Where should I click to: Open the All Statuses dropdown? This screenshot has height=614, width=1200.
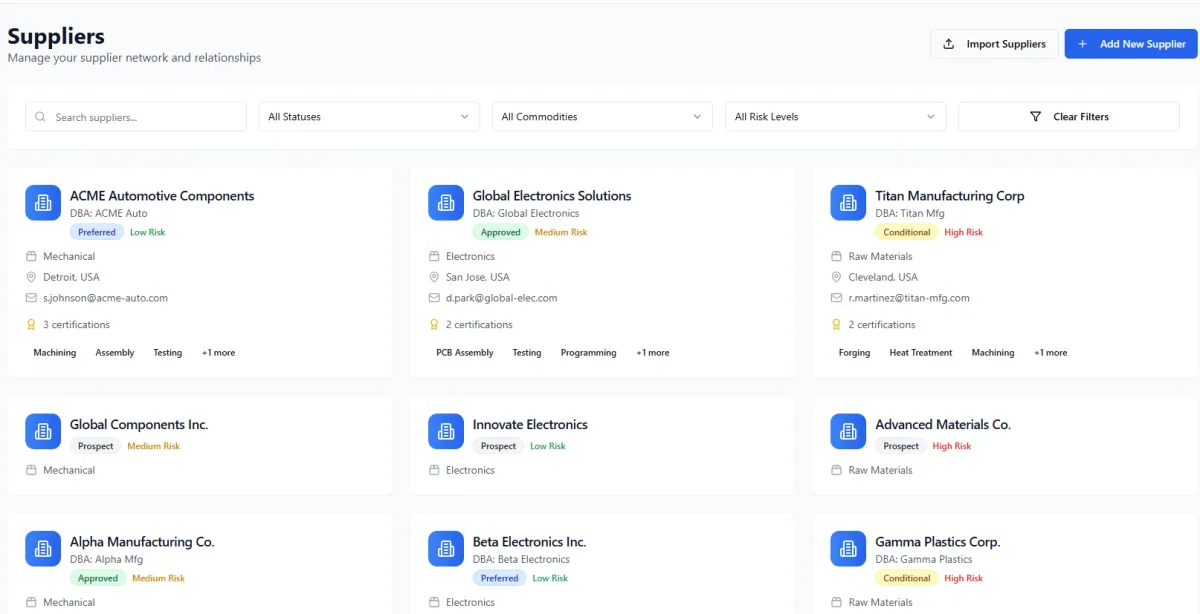[369, 117]
